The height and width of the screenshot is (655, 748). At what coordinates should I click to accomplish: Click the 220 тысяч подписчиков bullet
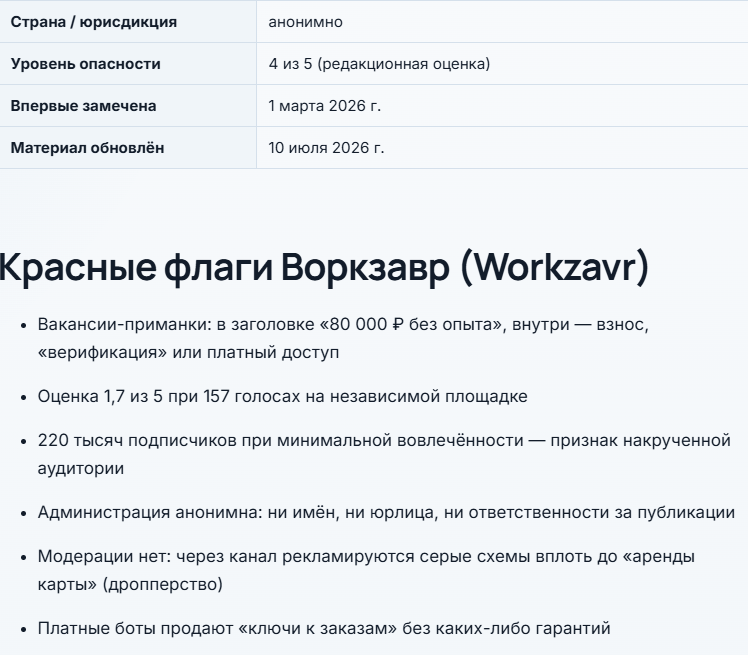(x=384, y=454)
